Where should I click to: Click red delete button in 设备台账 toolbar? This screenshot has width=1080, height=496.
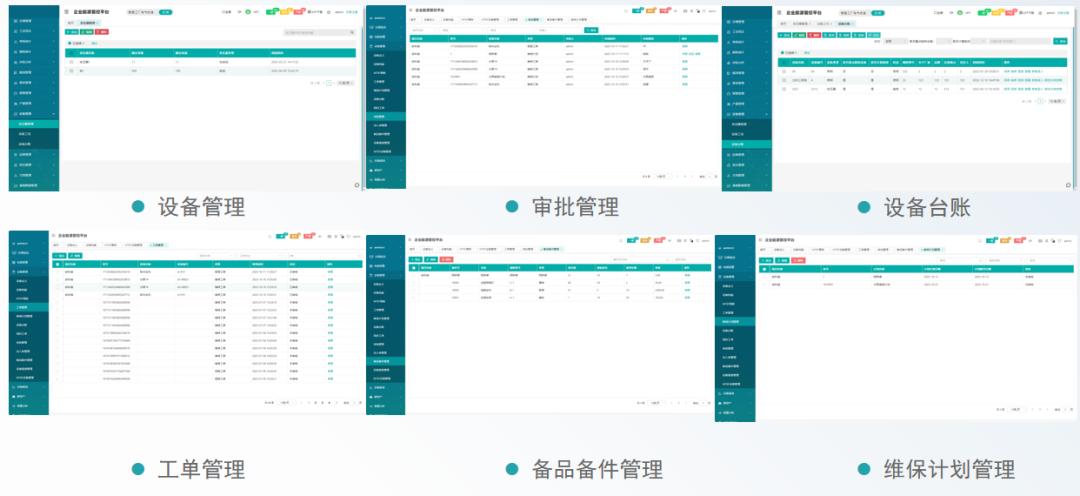coord(814,35)
